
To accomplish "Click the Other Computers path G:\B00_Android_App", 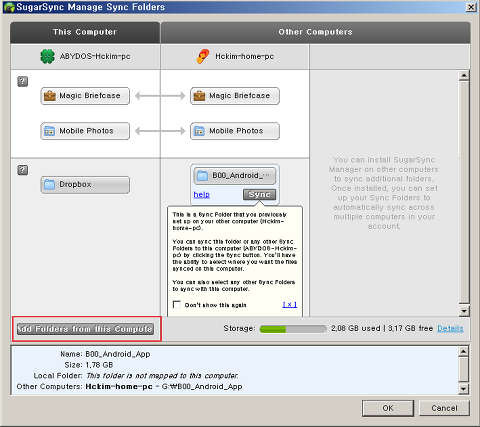I will (201, 387).
